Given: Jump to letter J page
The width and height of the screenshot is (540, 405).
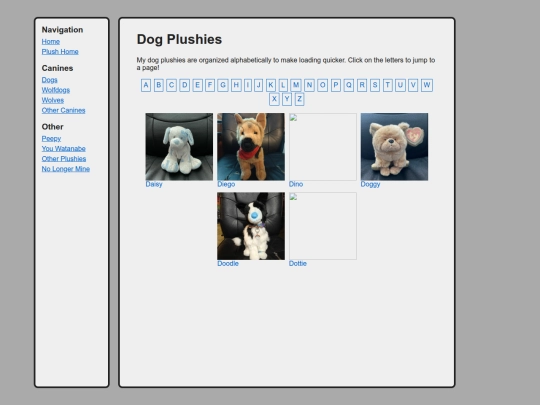Looking at the screenshot, I should click(259, 85).
